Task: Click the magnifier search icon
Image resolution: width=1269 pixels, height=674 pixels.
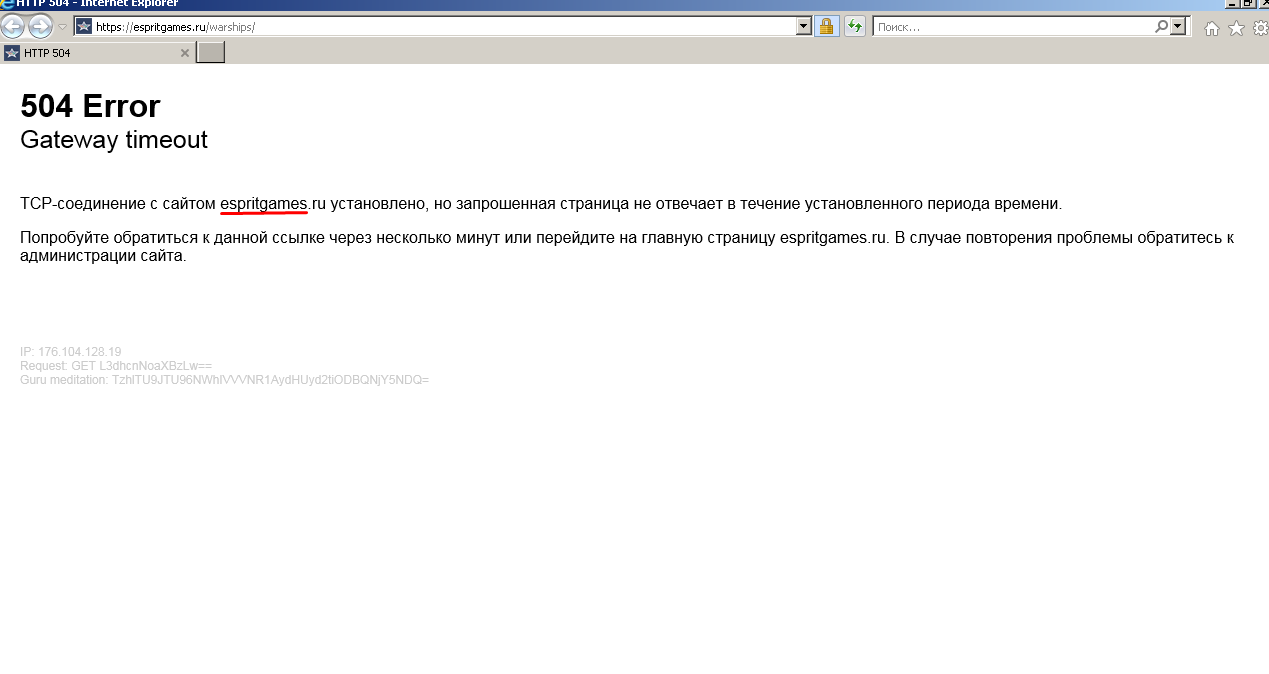Action: (x=1161, y=27)
